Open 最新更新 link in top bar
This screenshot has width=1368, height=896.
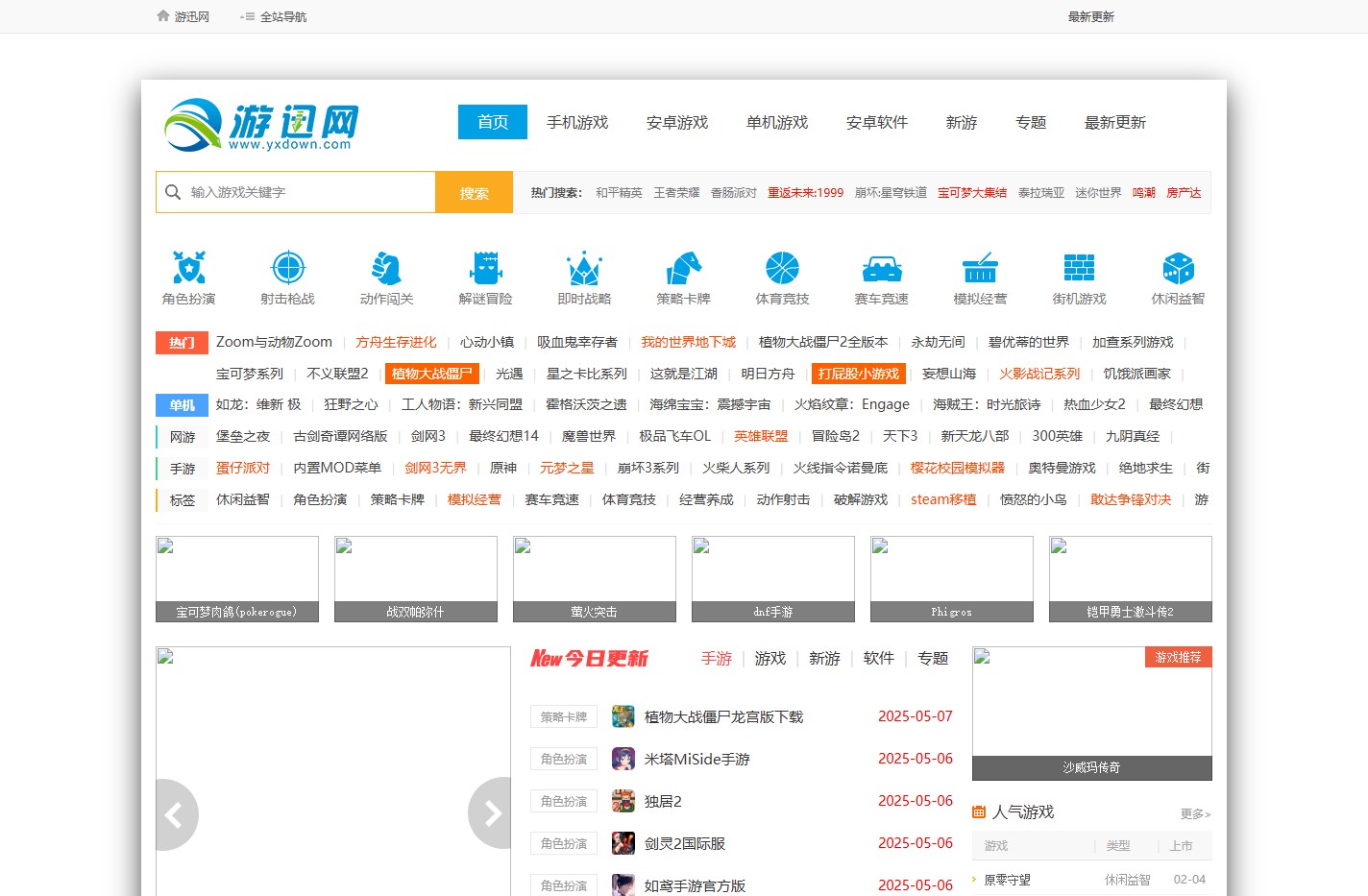pos(1091,16)
